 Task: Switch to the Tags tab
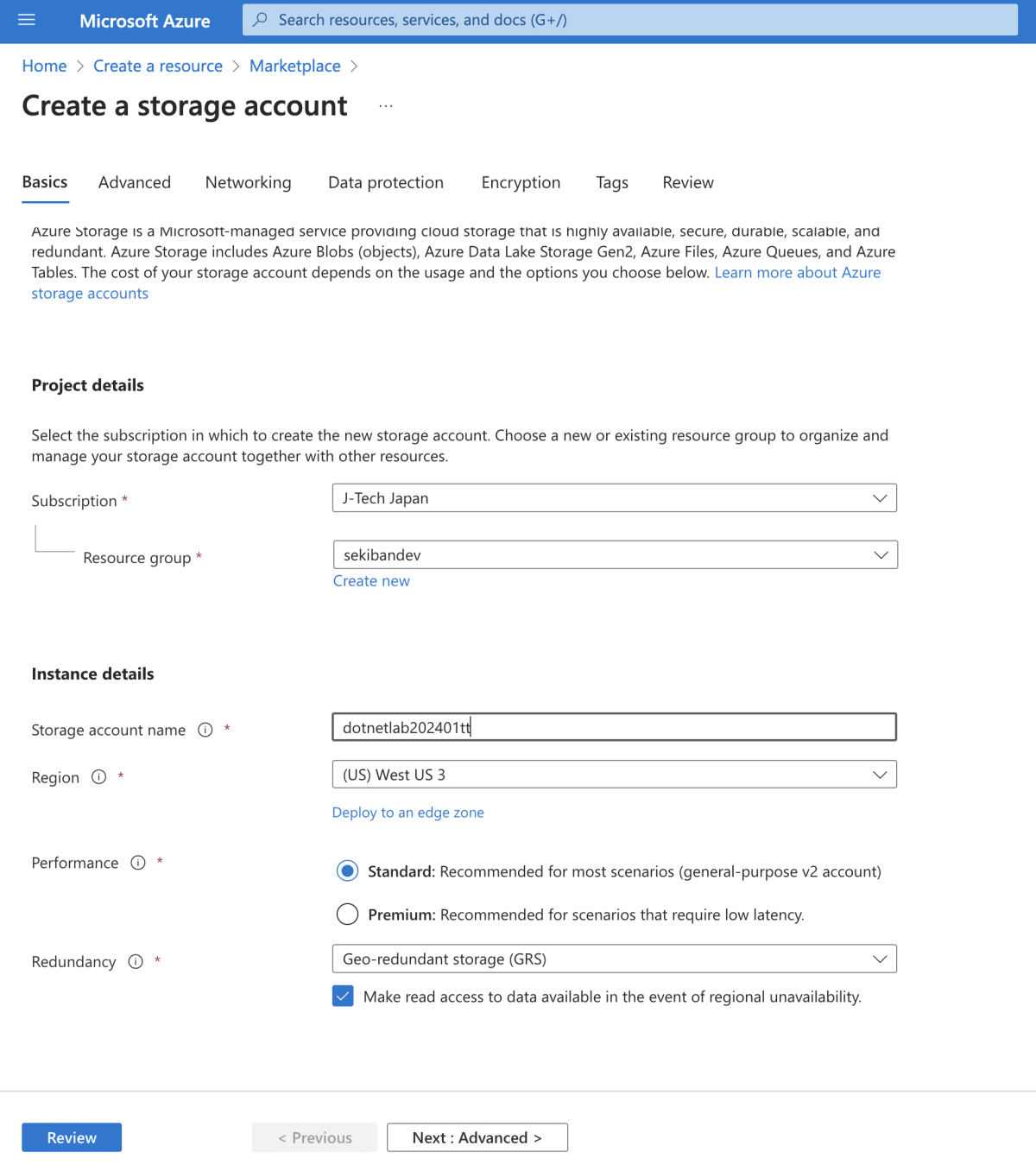pos(612,182)
